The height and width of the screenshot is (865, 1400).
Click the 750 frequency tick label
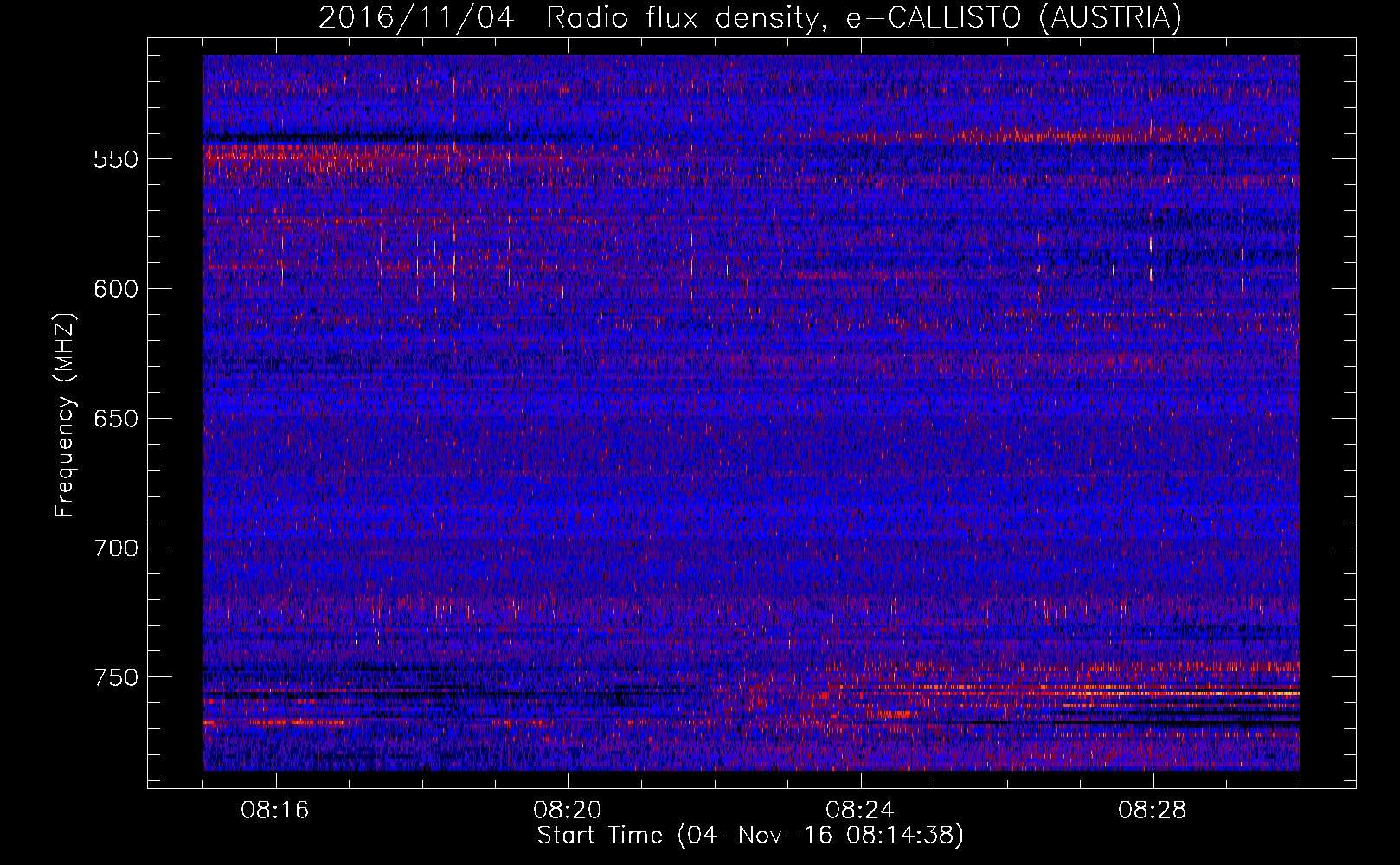pos(116,677)
